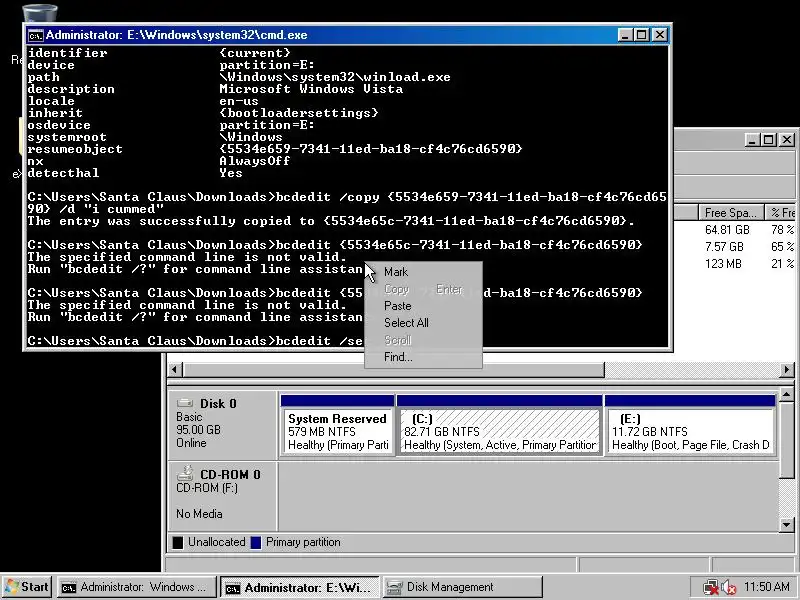Click right arrow of horizontal scrollbar
Screen dimensions: 800x600
pyautogui.click(x=786, y=370)
